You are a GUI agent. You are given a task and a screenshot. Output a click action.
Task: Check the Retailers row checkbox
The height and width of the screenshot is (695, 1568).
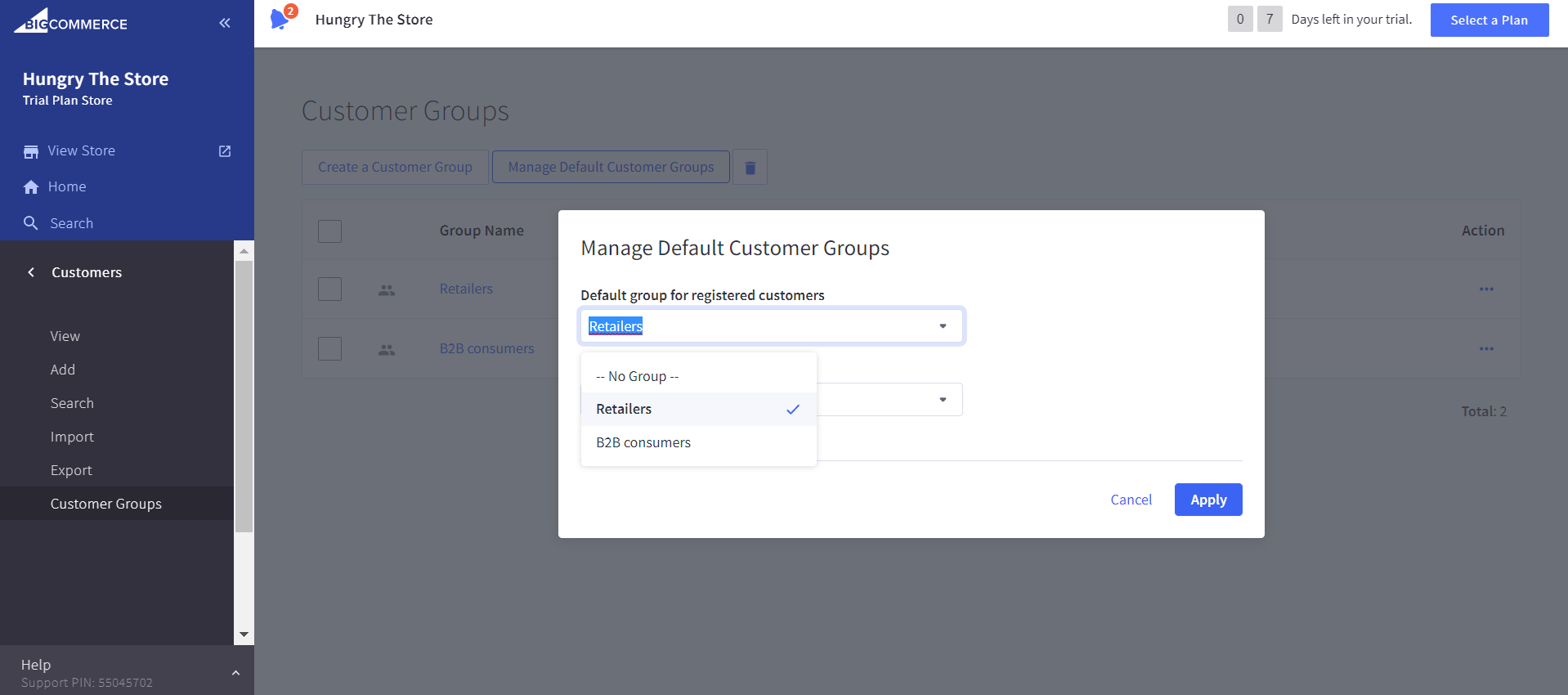click(x=329, y=289)
